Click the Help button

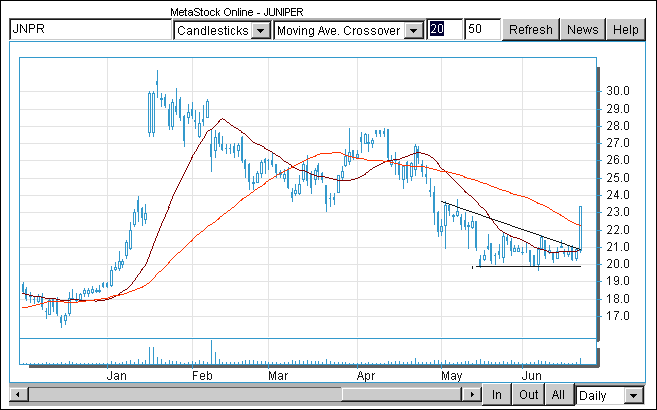[x=626, y=30]
